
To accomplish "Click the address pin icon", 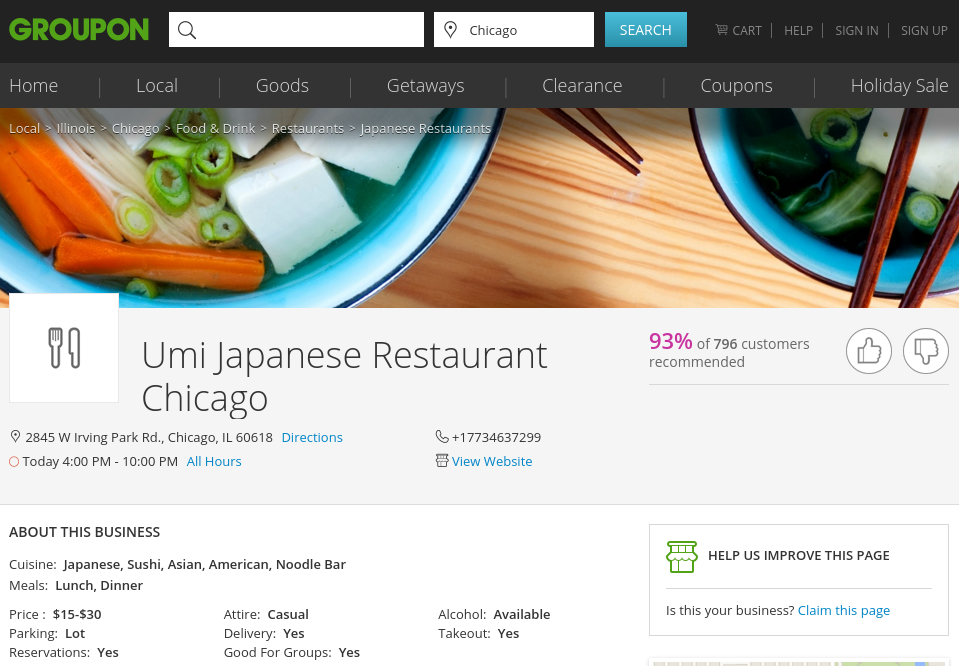I will [x=15, y=437].
